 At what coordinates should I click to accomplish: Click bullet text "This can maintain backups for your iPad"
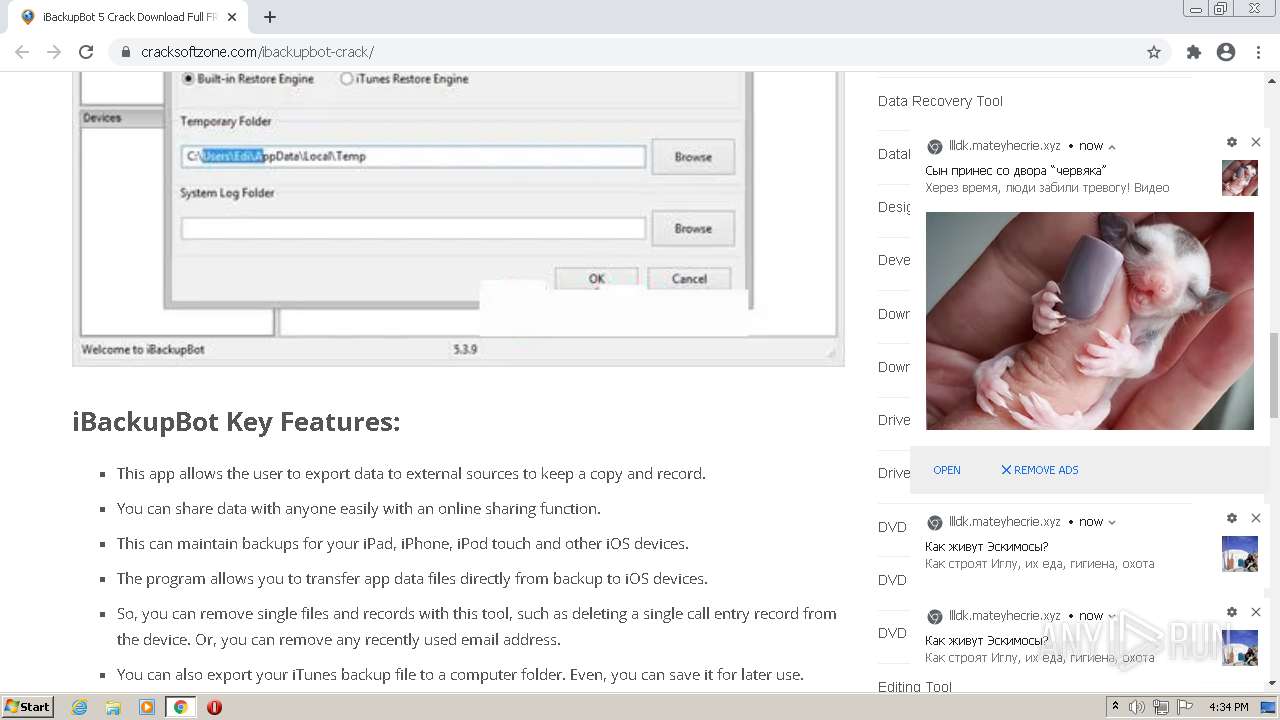click(403, 544)
